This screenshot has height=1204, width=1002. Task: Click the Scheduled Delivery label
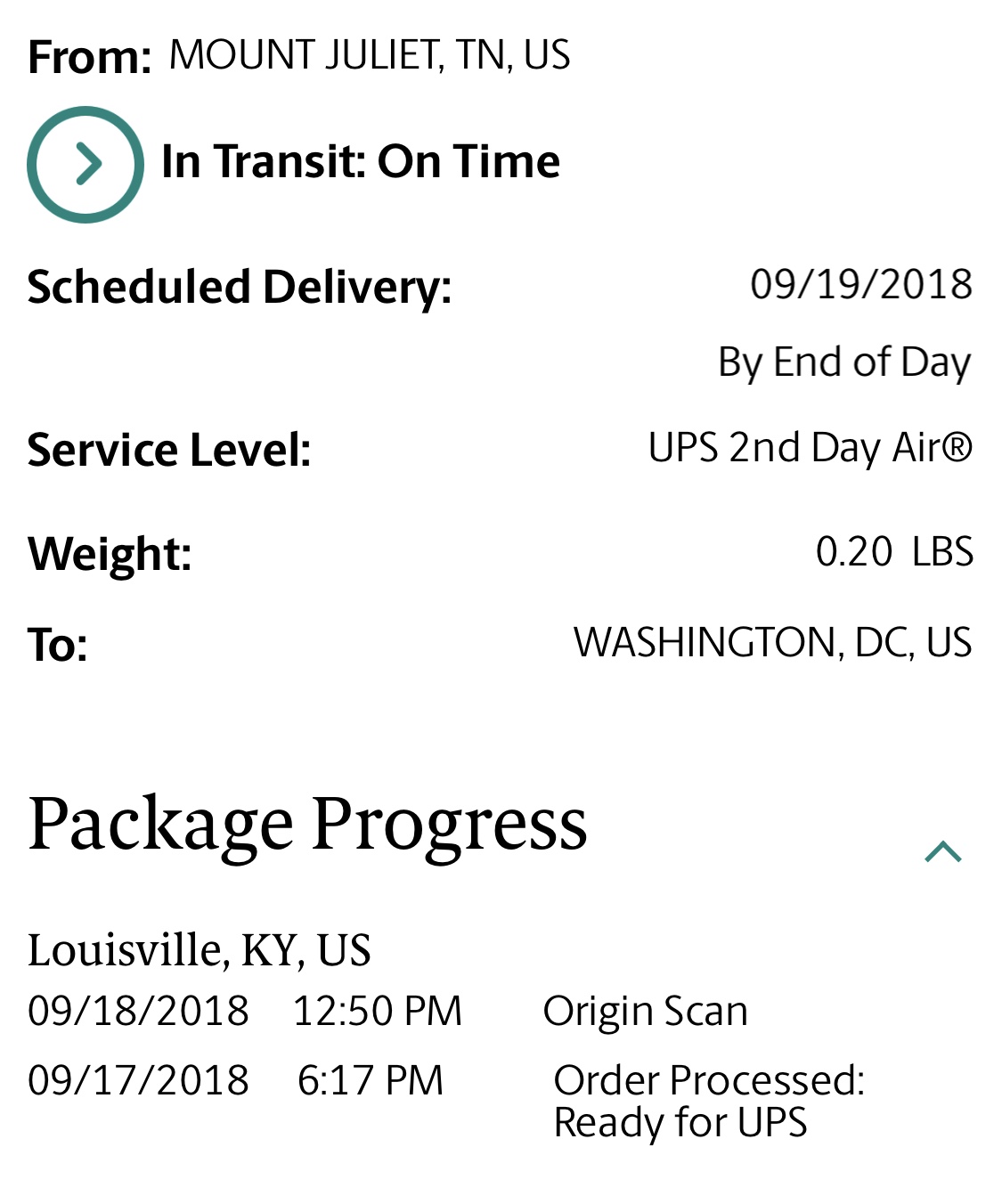coord(240,288)
